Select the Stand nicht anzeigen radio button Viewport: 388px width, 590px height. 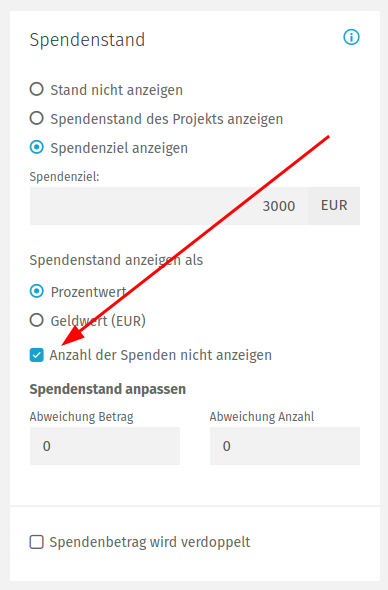pos(37,90)
